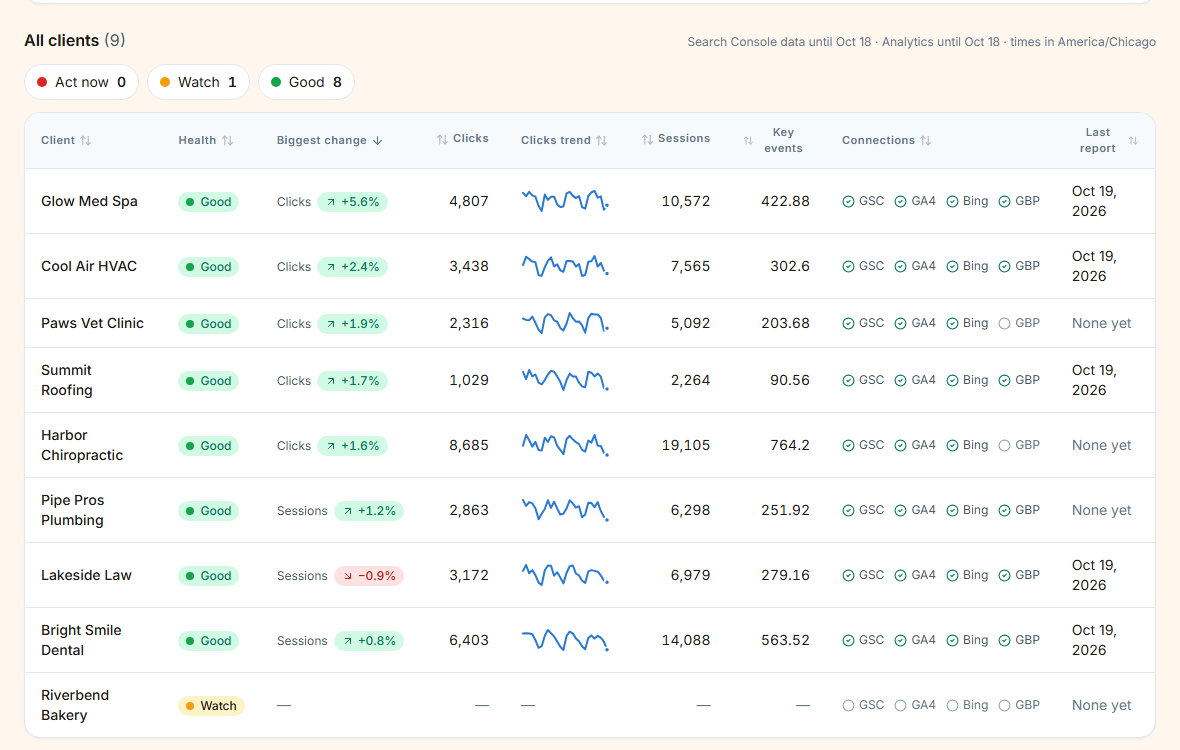The height and width of the screenshot is (750, 1180).
Task: Click the 4,807 clicks value
Action: [469, 202]
